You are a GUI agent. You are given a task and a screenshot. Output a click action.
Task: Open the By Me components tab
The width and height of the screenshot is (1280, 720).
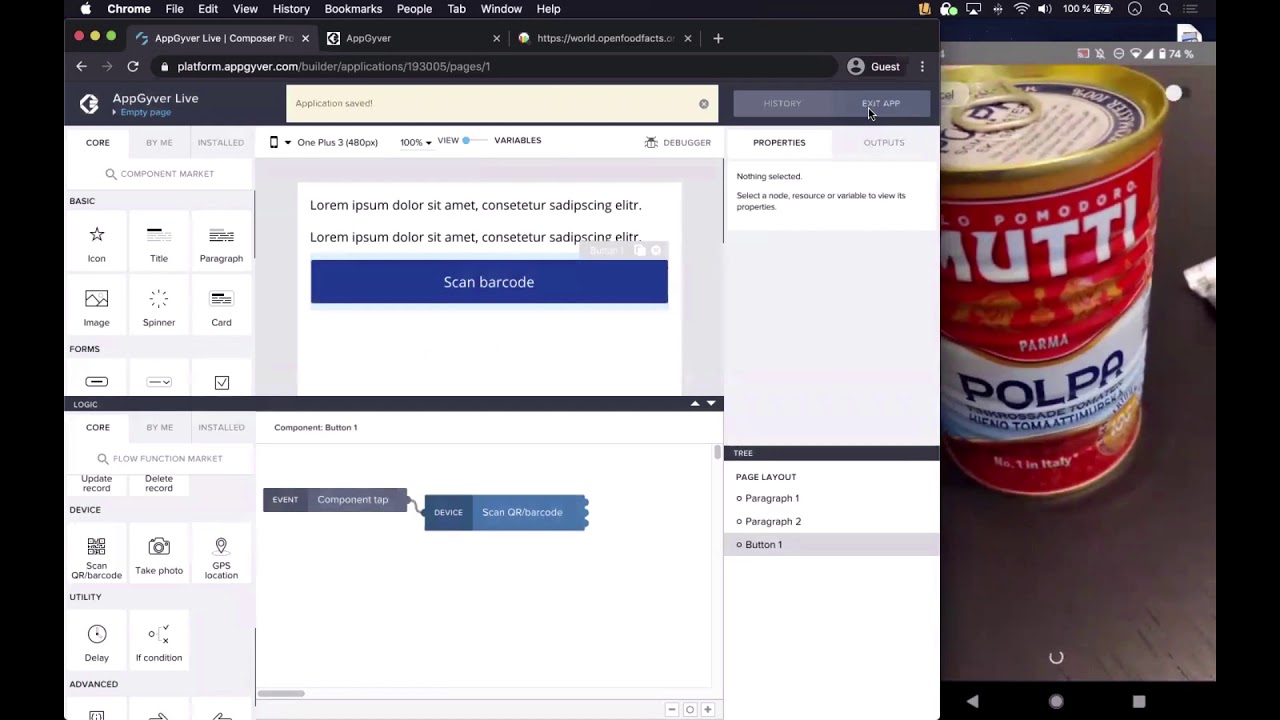(x=159, y=142)
